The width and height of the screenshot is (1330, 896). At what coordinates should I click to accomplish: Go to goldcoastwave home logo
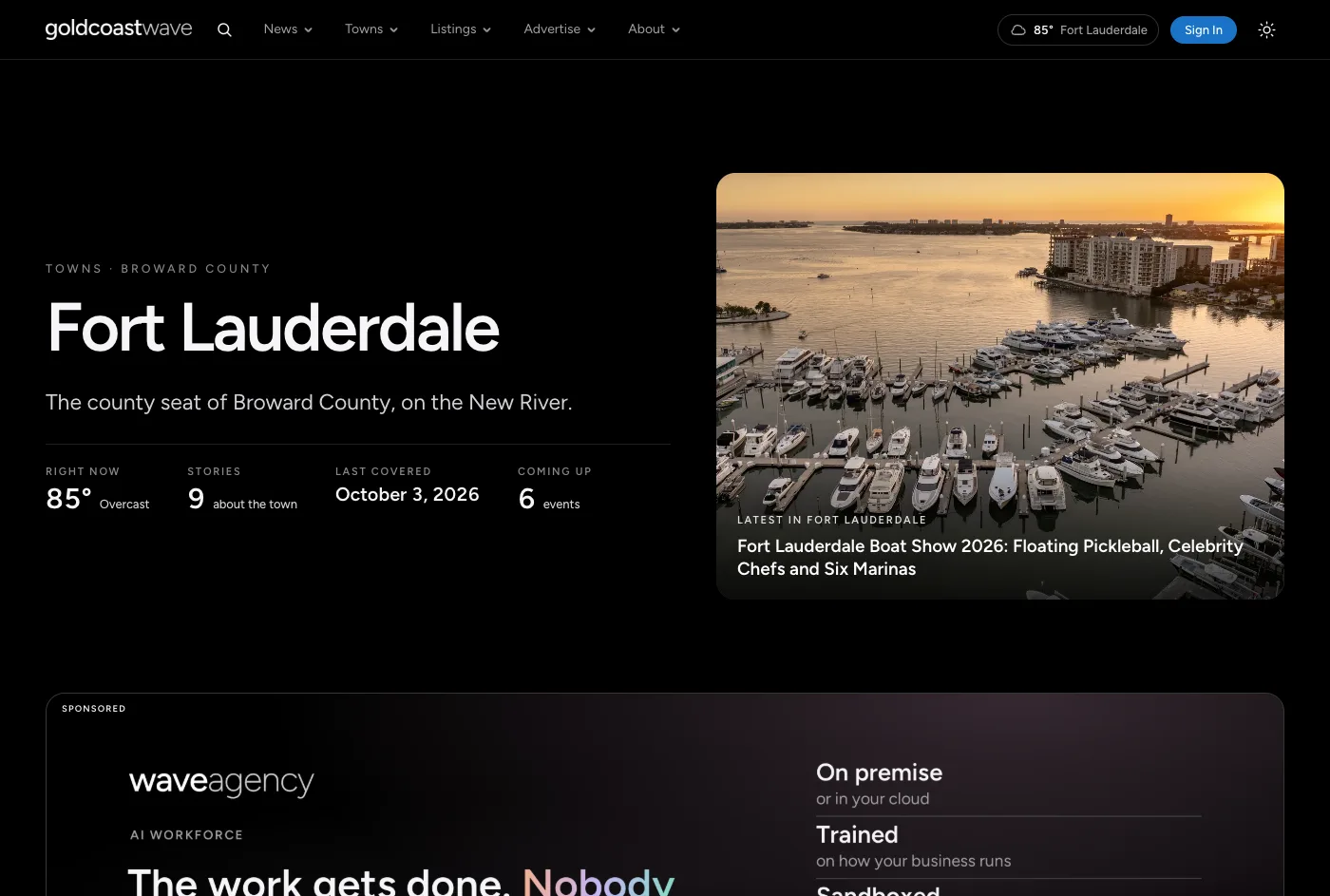pyautogui.click(x=119, y=29)
